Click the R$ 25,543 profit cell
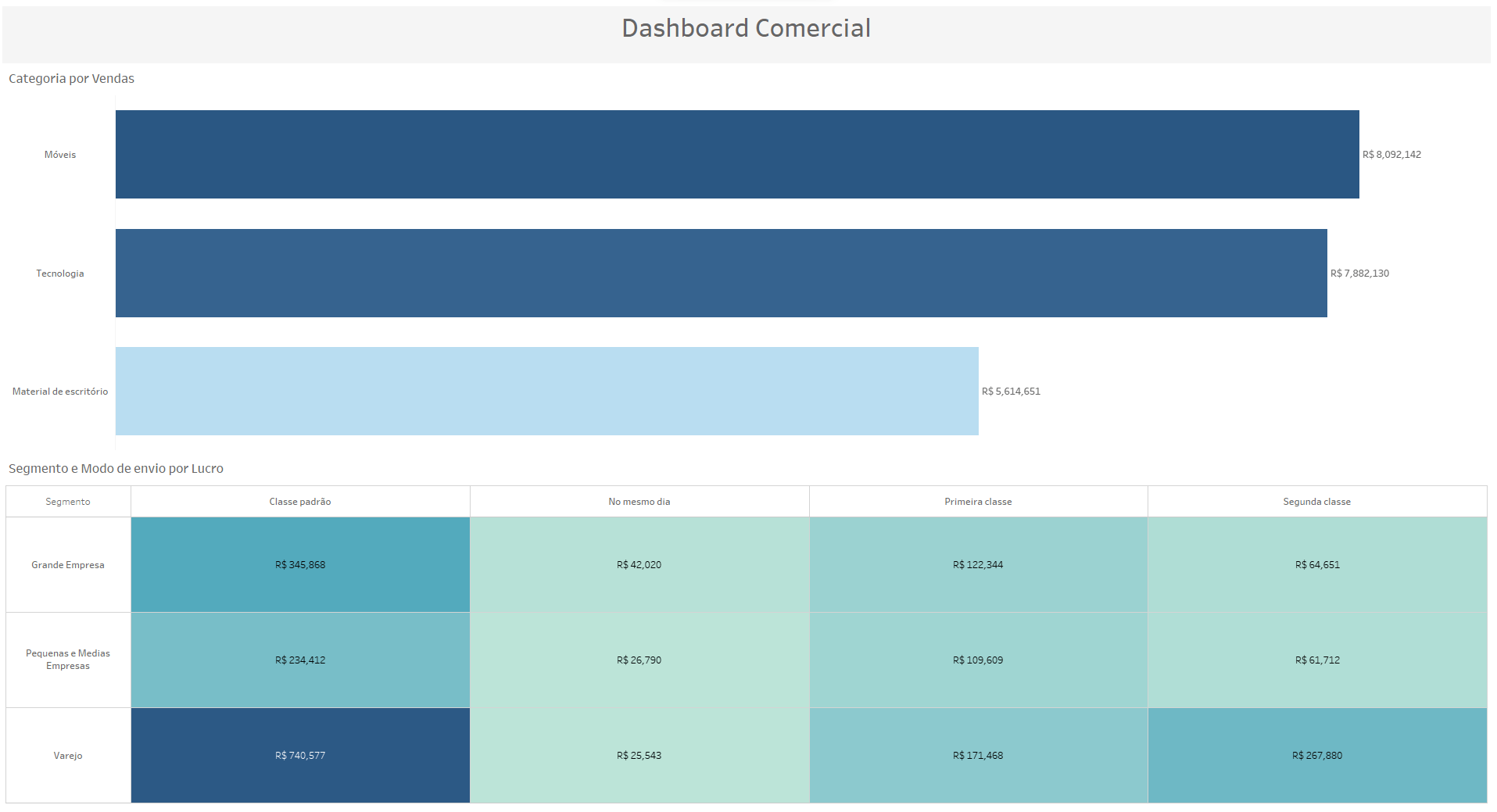The height and width of the screenshot is (812, 1497). pyautogui.click(x=639, y=756)
